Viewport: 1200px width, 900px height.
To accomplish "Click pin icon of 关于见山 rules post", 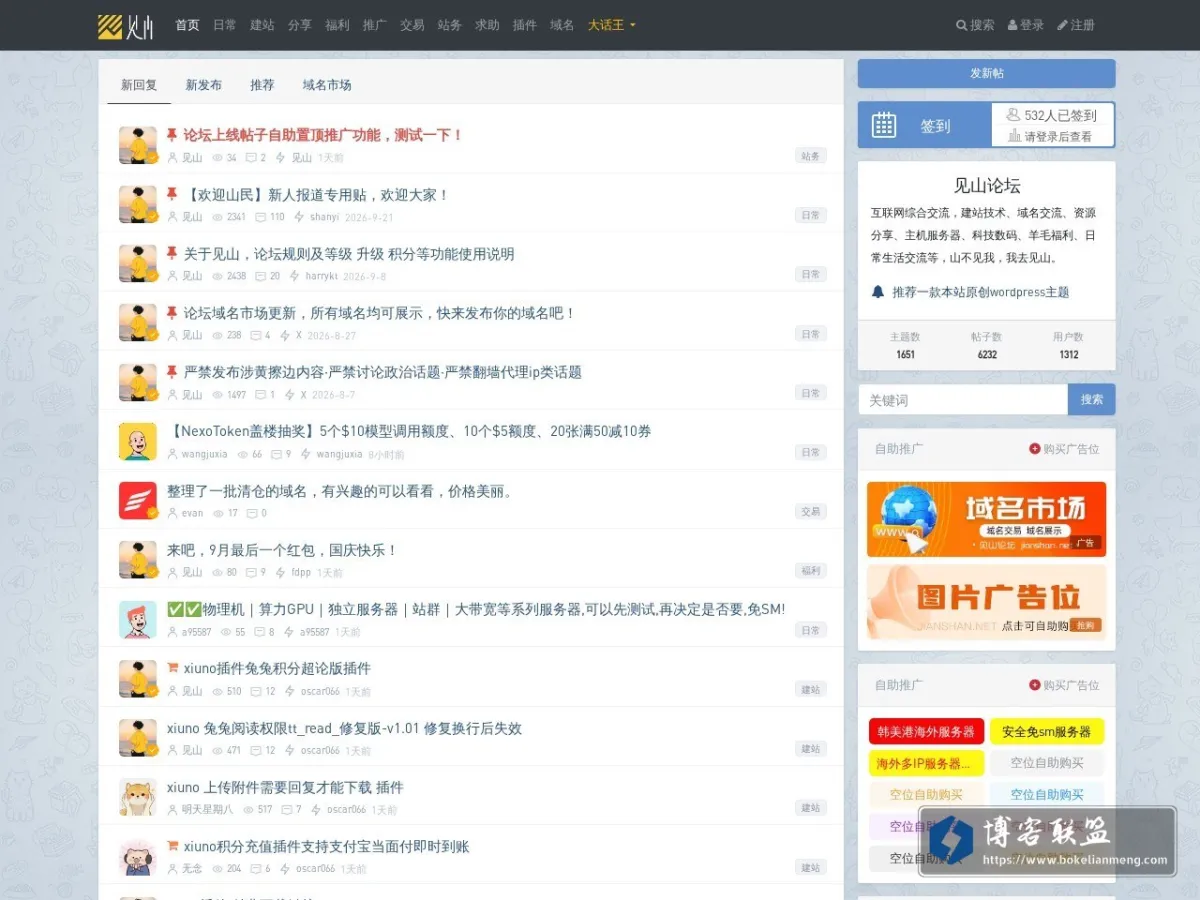I will coord(172,254).
